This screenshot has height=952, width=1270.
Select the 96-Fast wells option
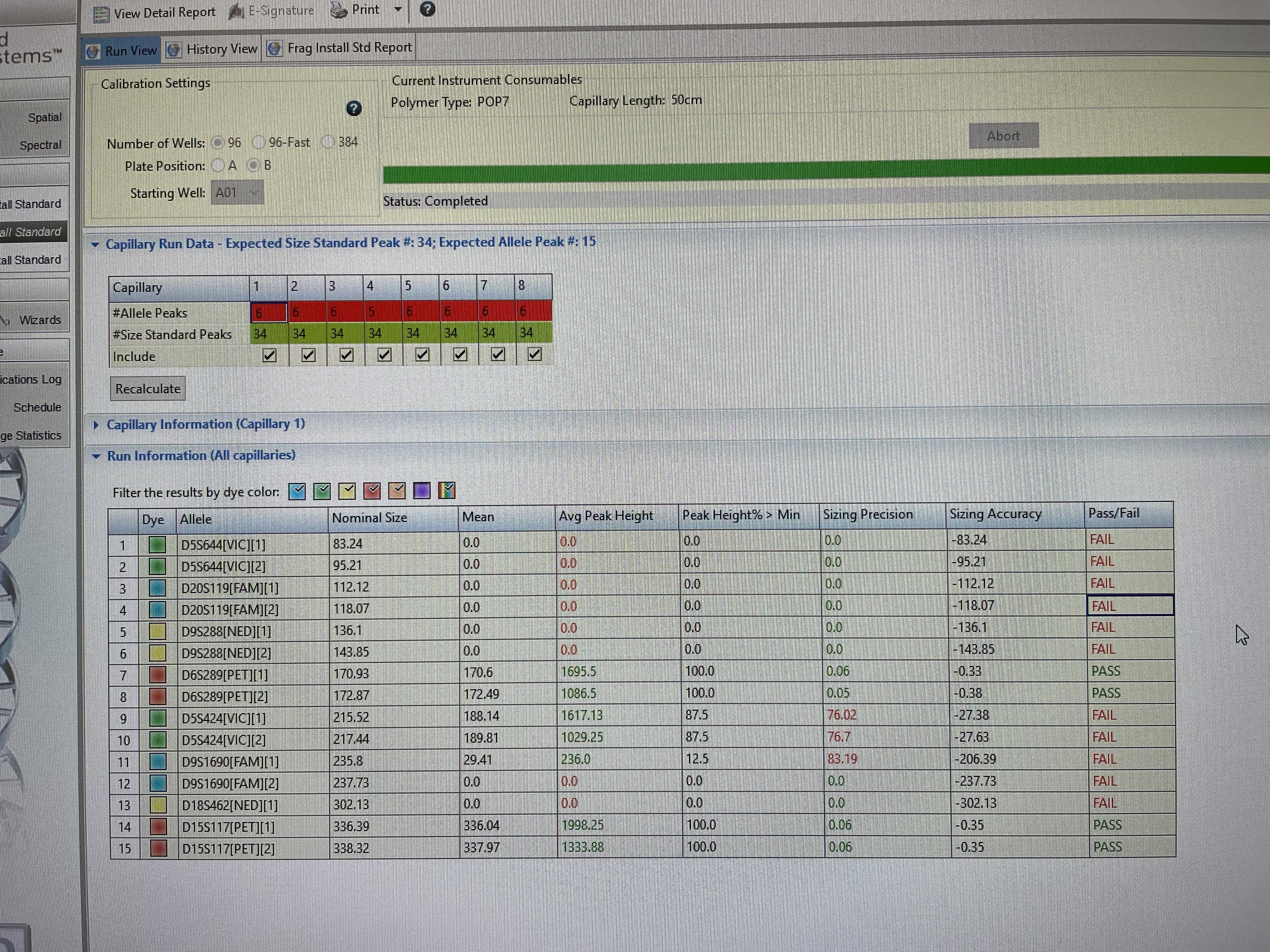(x=258, y=142)
